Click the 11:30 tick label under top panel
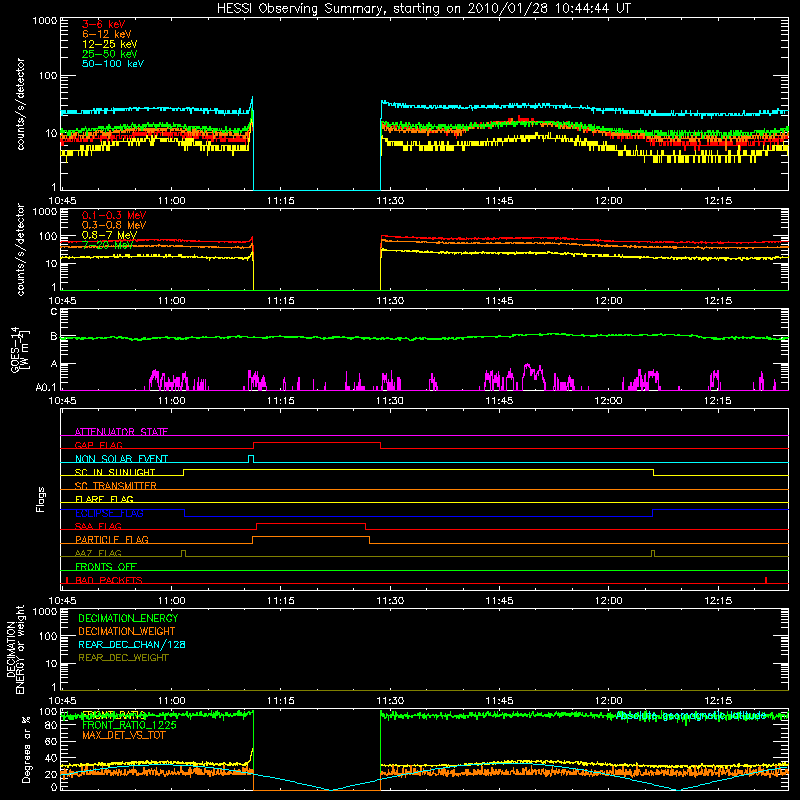 pyautogui.click(x=390, y=201)
